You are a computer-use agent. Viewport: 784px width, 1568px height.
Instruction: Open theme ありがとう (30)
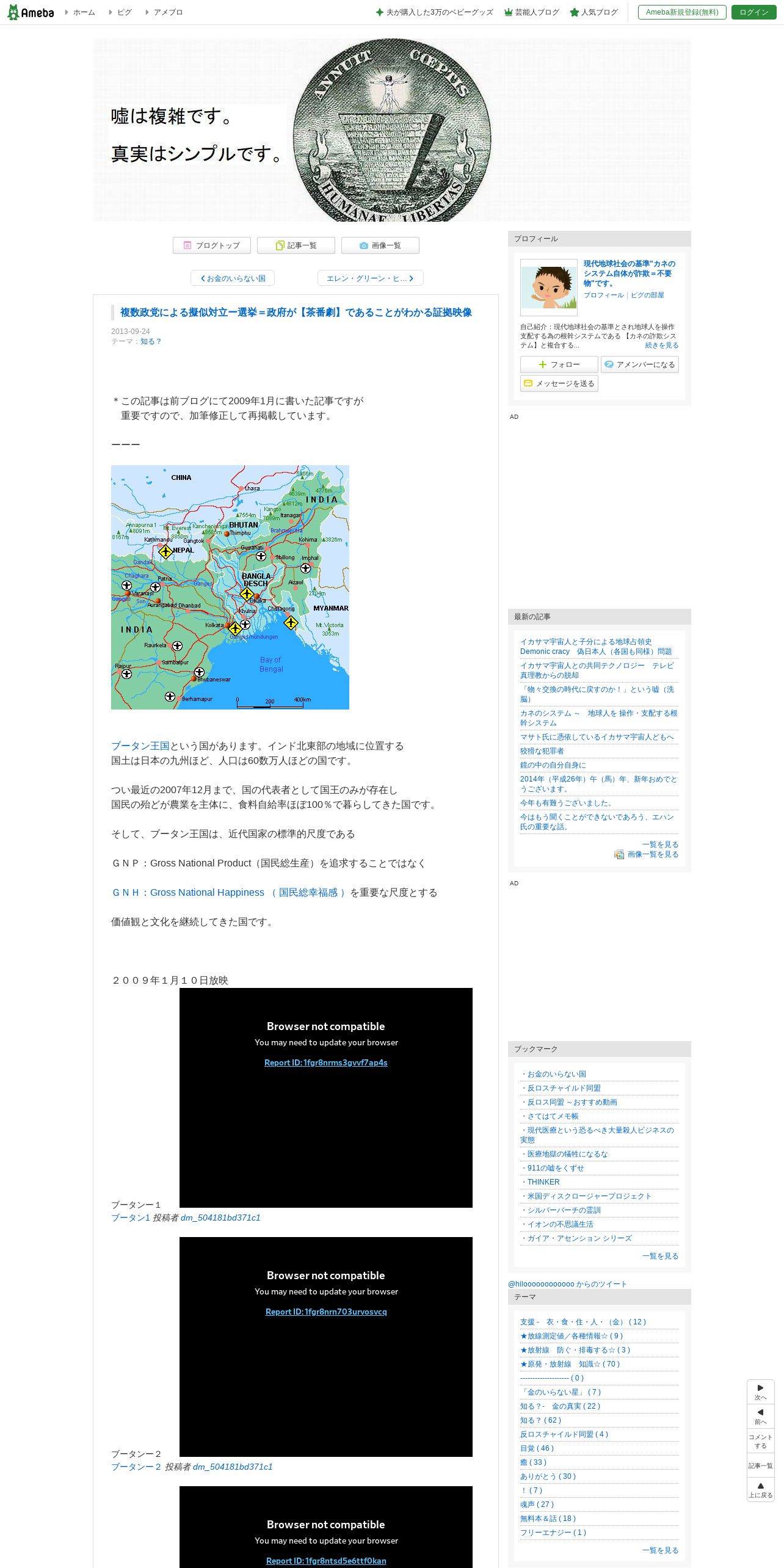pos(548,1476)
